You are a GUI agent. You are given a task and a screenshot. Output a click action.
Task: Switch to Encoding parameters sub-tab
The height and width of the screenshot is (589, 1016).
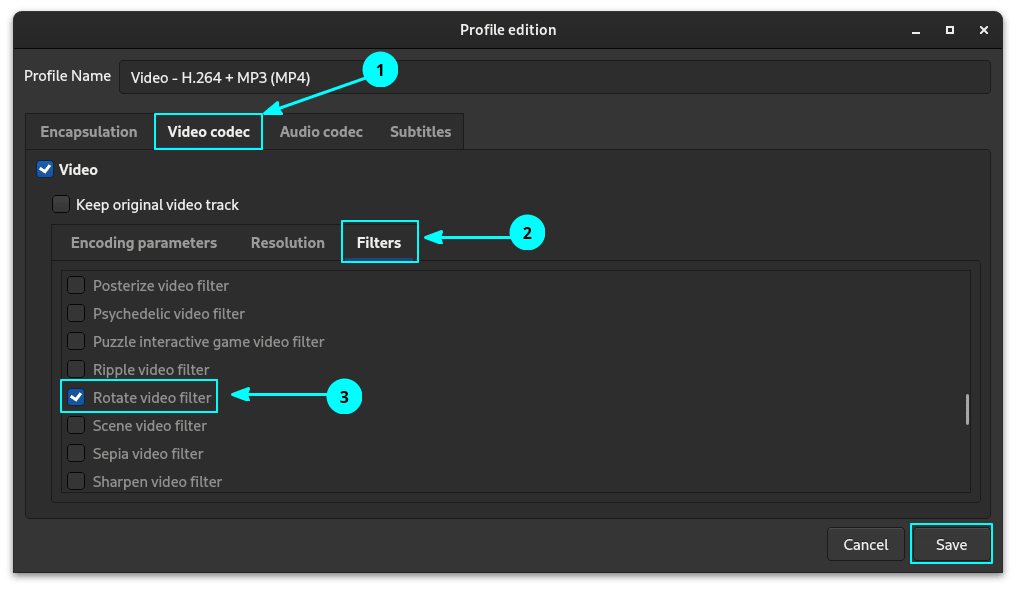click(144, 243)
